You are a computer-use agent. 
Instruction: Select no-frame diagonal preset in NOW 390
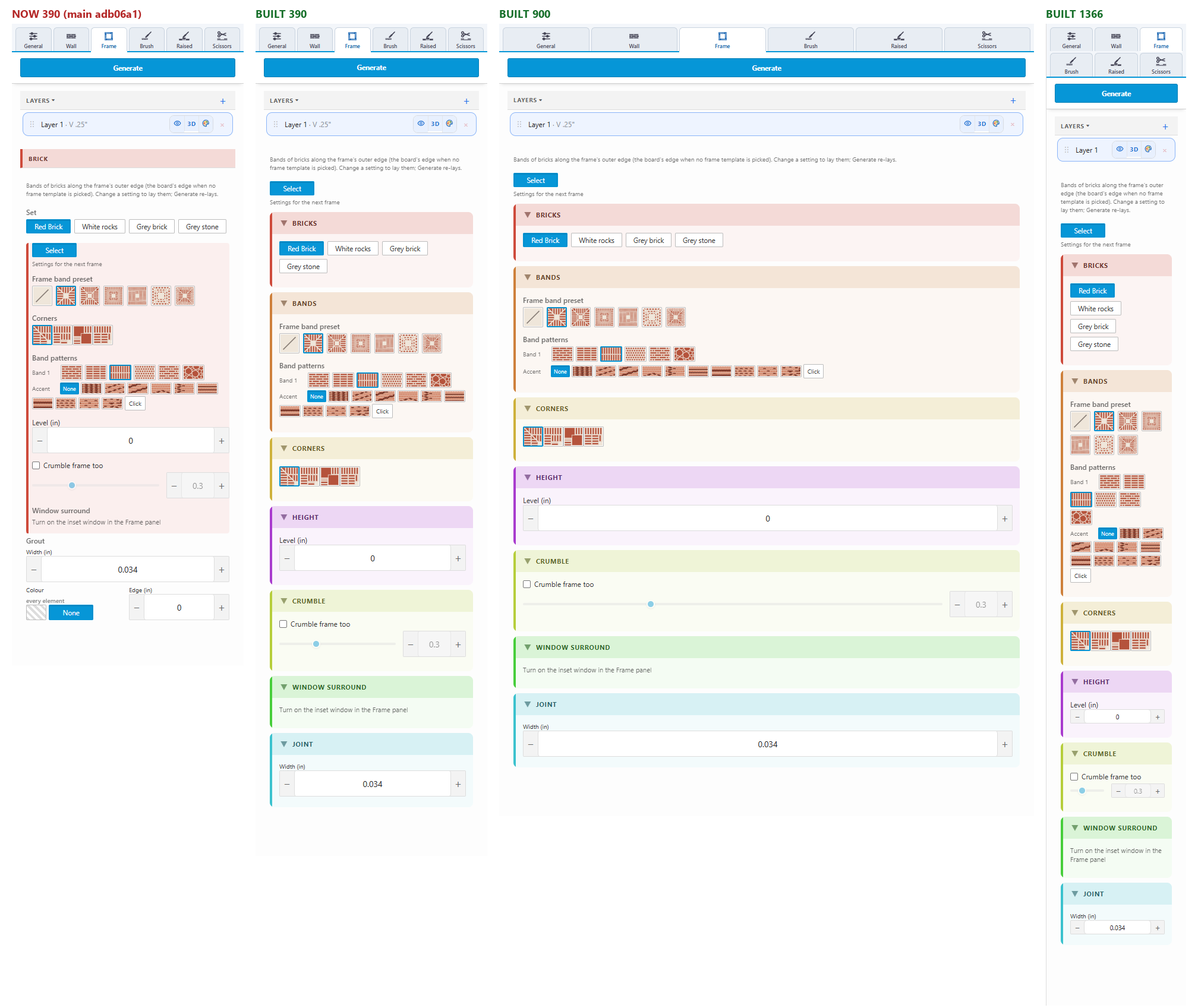coord(42,296)
